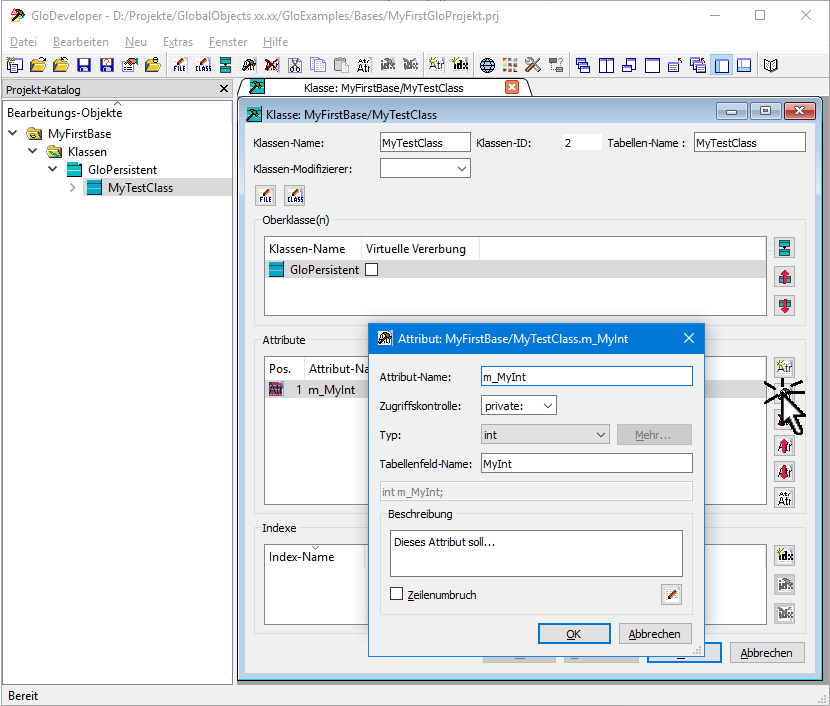Click the colored grid icon in toolbar
Screen dimensions: 830x706
pos(510,65)
